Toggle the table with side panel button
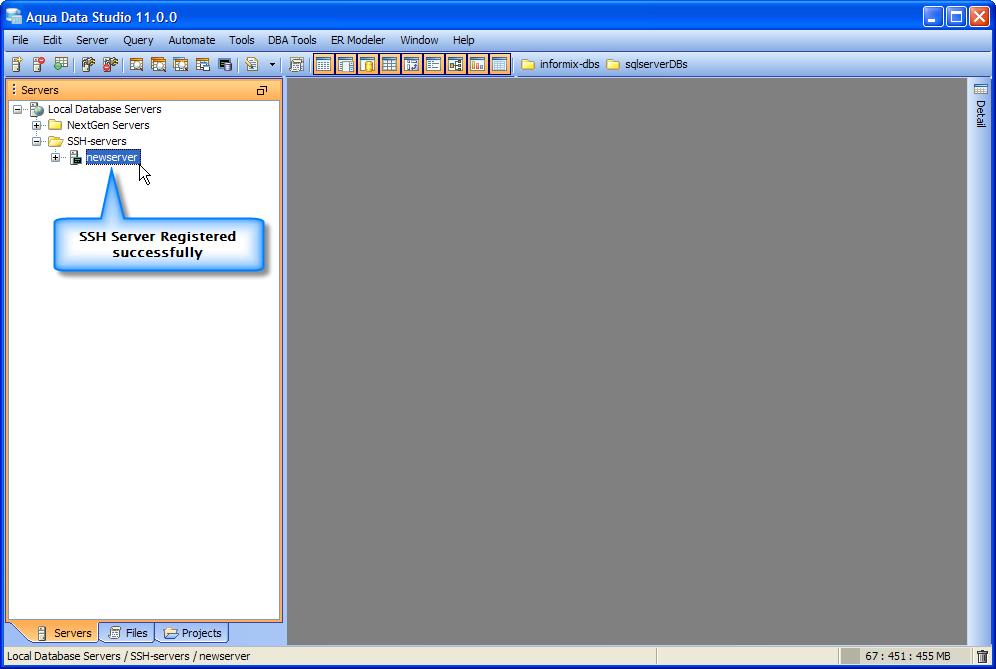This screenshot has height=669, width=996. (346, 64)
